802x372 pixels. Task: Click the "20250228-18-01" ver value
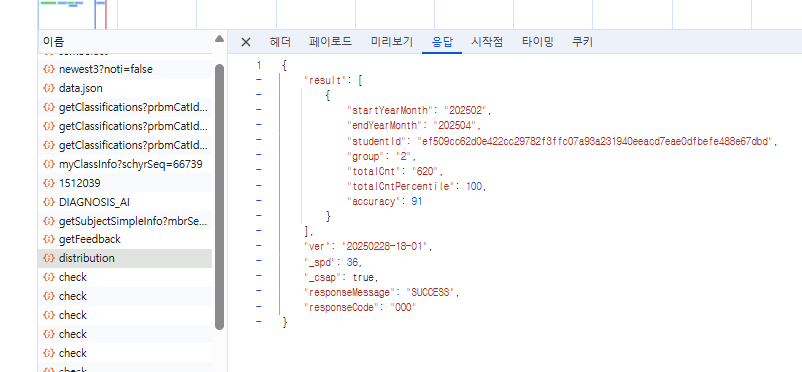[384, 247]
